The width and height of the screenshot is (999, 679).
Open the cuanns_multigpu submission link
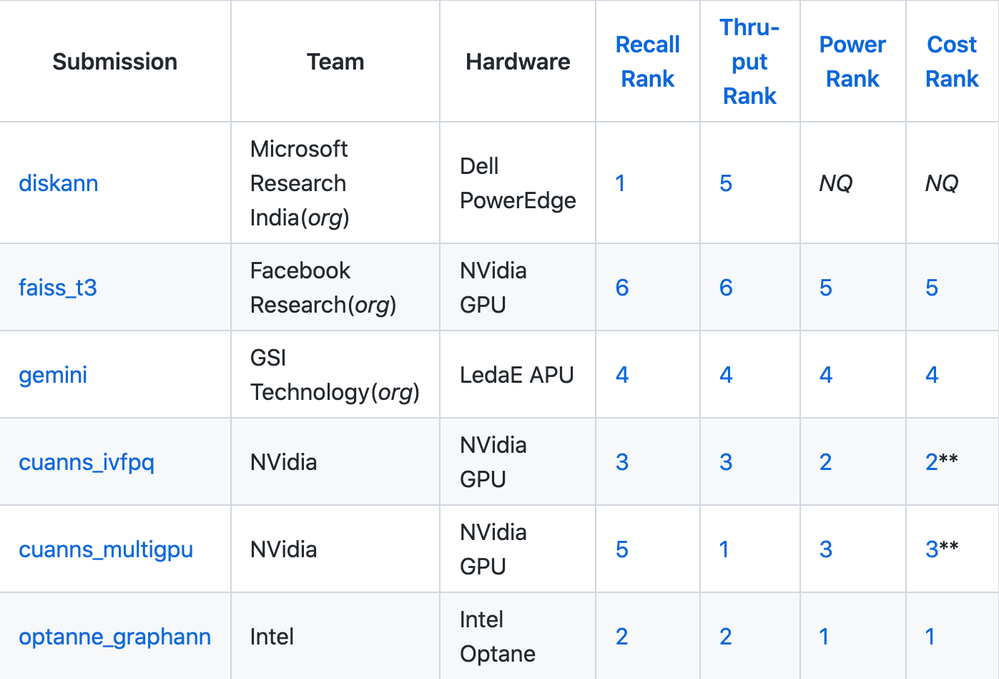coord(106,550)
